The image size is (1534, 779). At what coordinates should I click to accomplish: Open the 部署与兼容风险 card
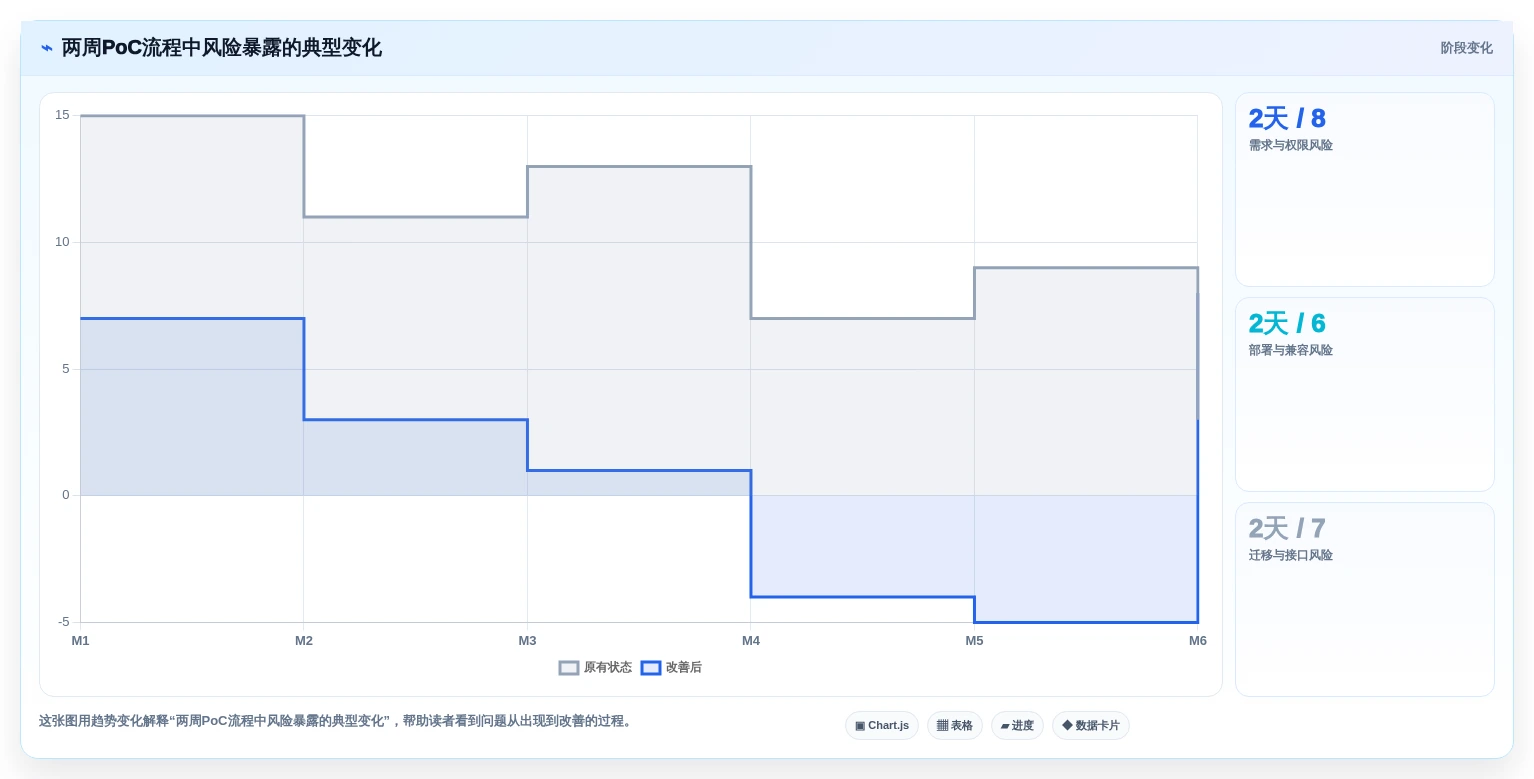[1364, 395]
